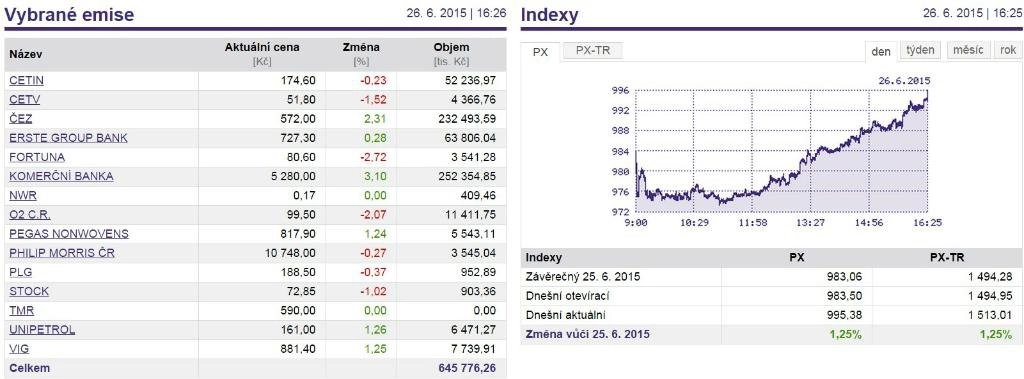
Task: Open the CETIN stock link
Action: [x=27, y=80]
